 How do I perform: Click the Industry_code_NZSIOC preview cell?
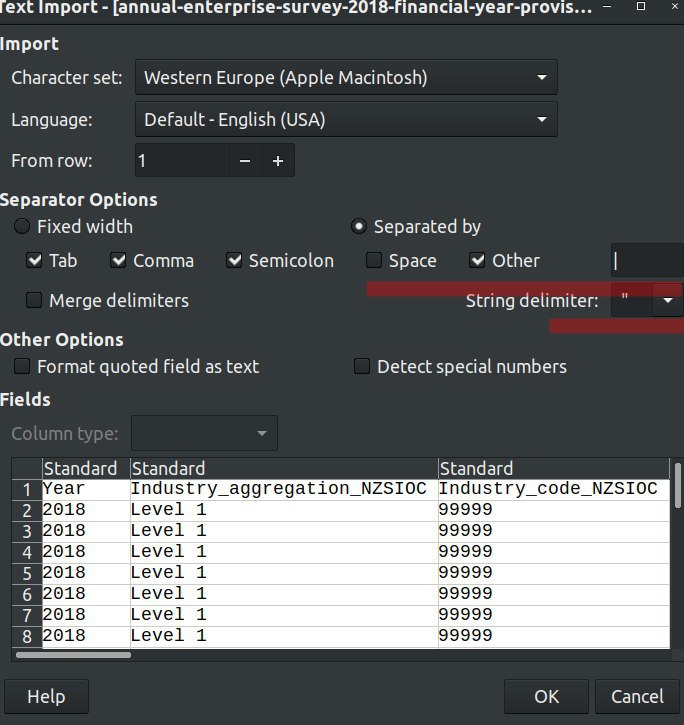[x=554, y=489]
